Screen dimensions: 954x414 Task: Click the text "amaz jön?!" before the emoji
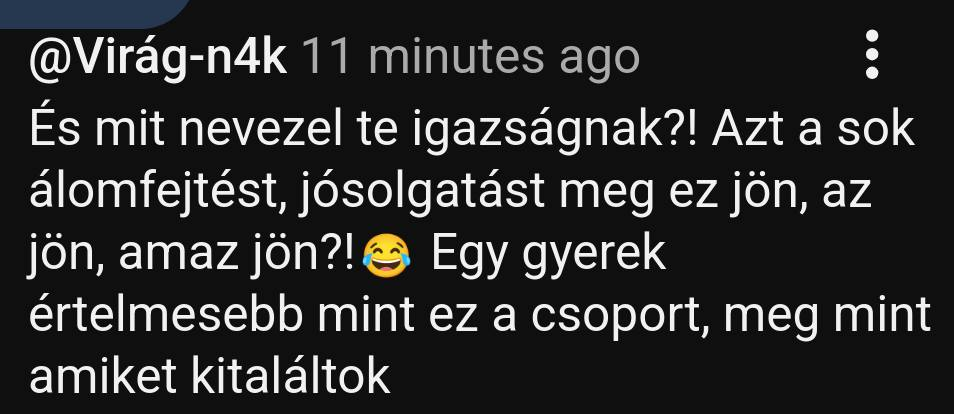[x=236, y=256]
